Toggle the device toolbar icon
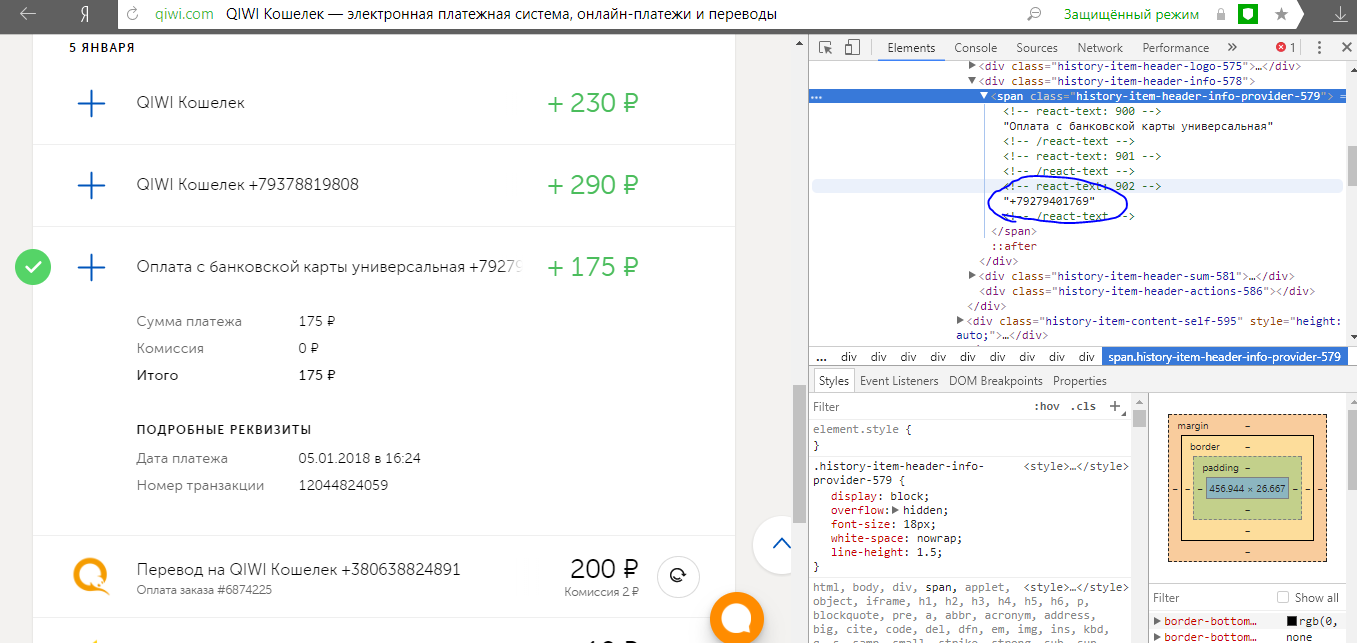Screen dimensions: 1357x643 click(852, 48)
